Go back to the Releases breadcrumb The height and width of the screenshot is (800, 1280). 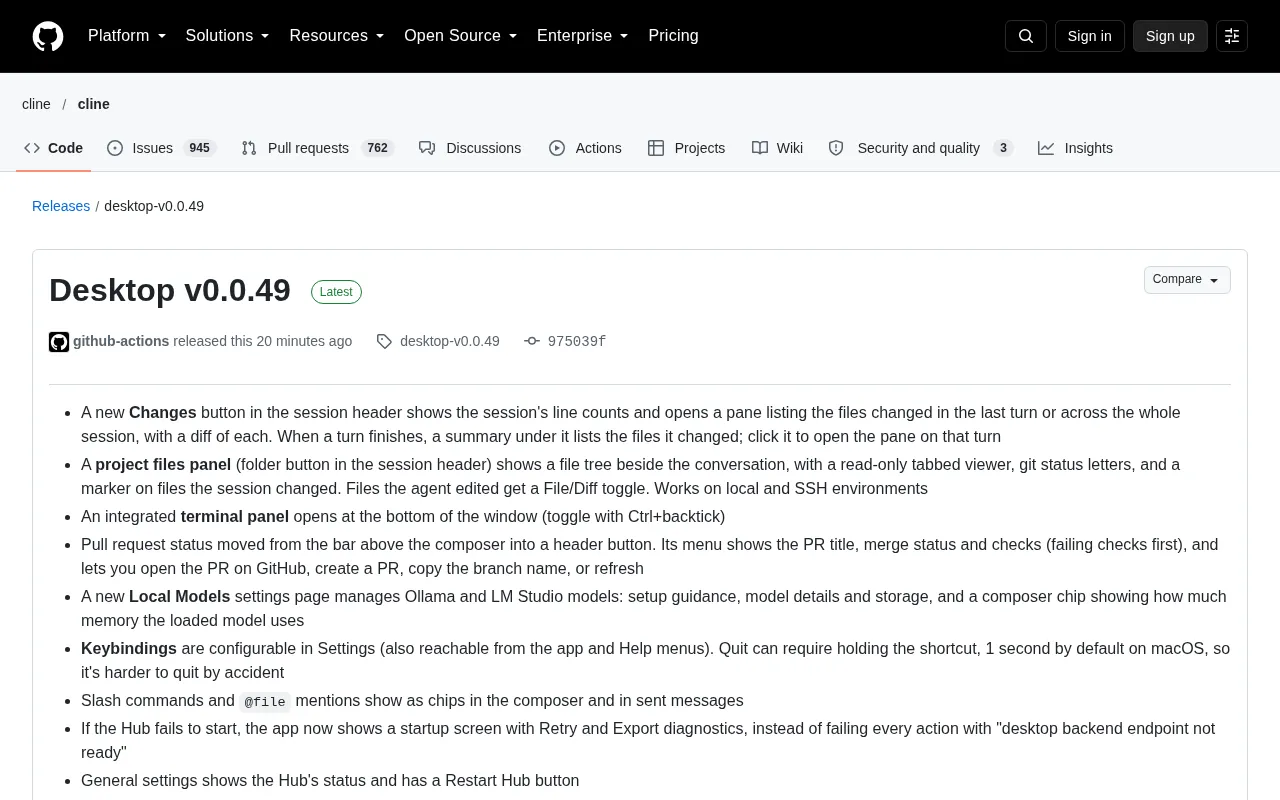coord(61,206)
